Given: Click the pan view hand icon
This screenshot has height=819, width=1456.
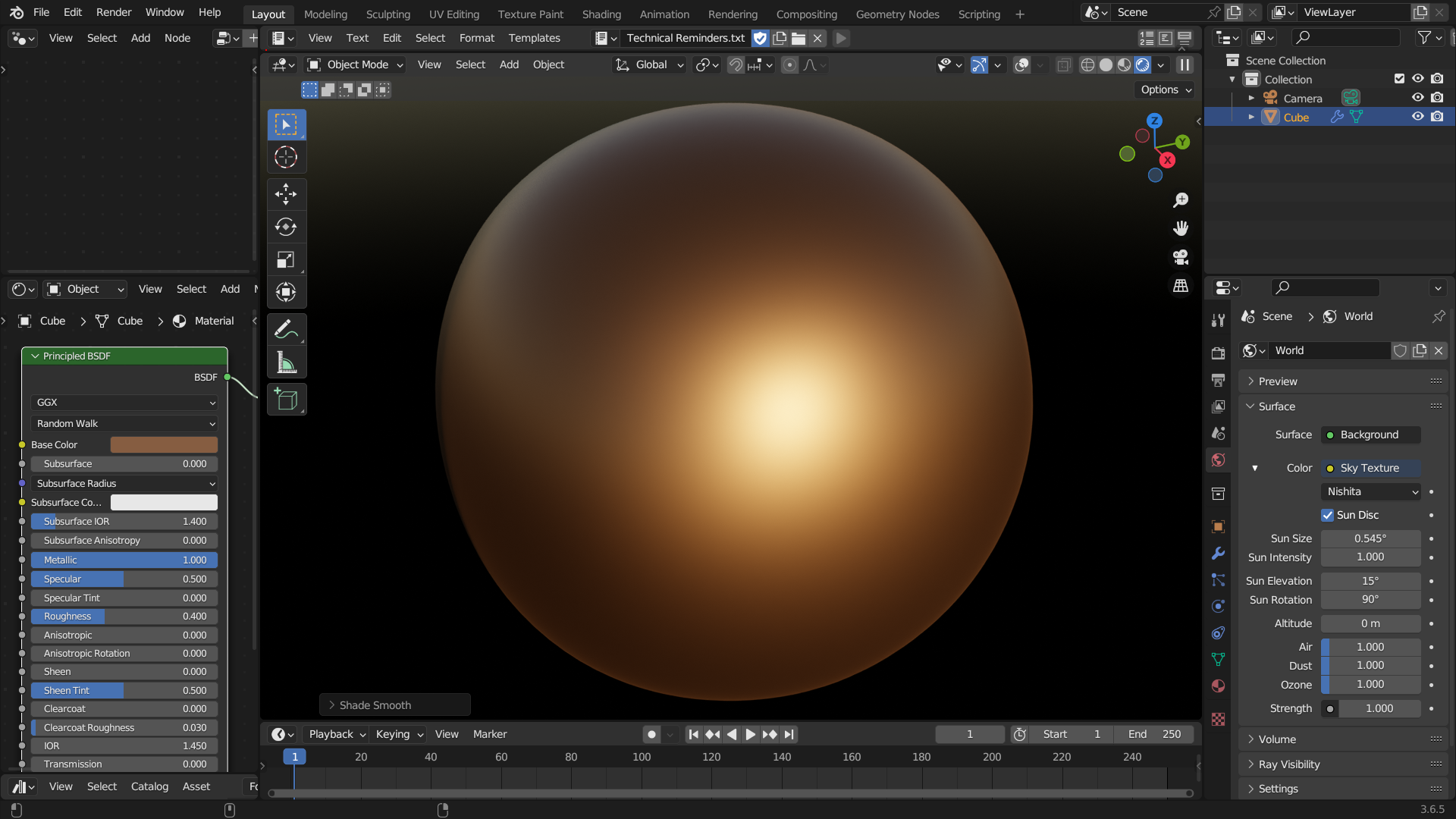Looking at the screenshot, I should tap(1181, 228).
